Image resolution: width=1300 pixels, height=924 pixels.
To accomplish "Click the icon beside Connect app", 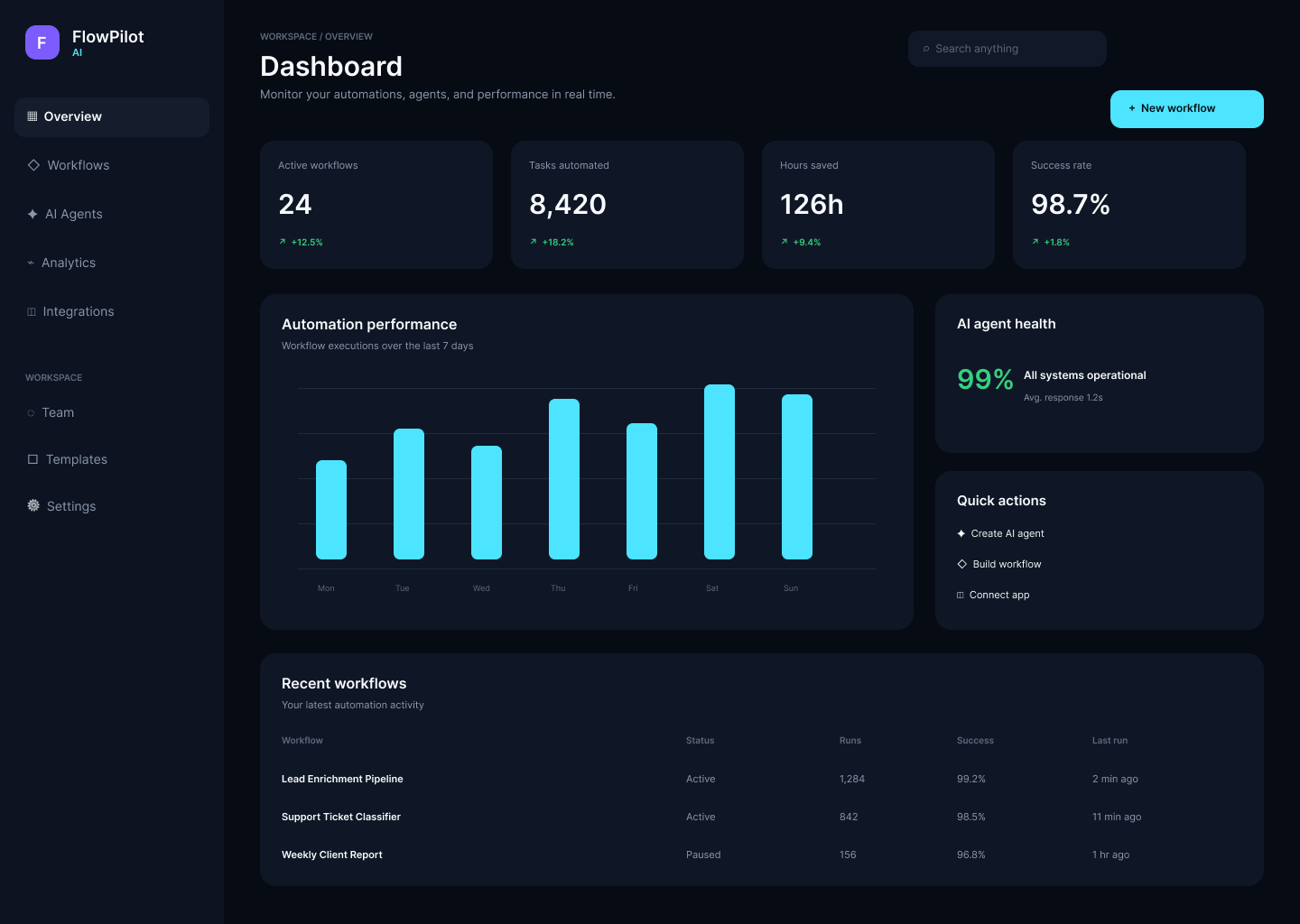I will pos(961,595).
